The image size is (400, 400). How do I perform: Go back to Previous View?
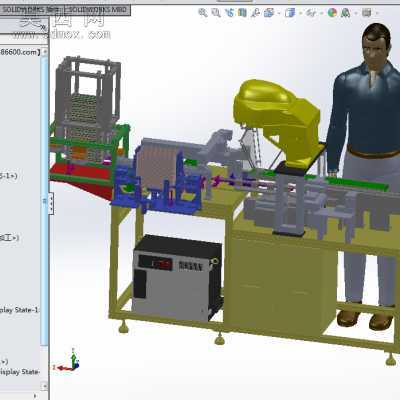pyautogui.click(x=229, y=13)
